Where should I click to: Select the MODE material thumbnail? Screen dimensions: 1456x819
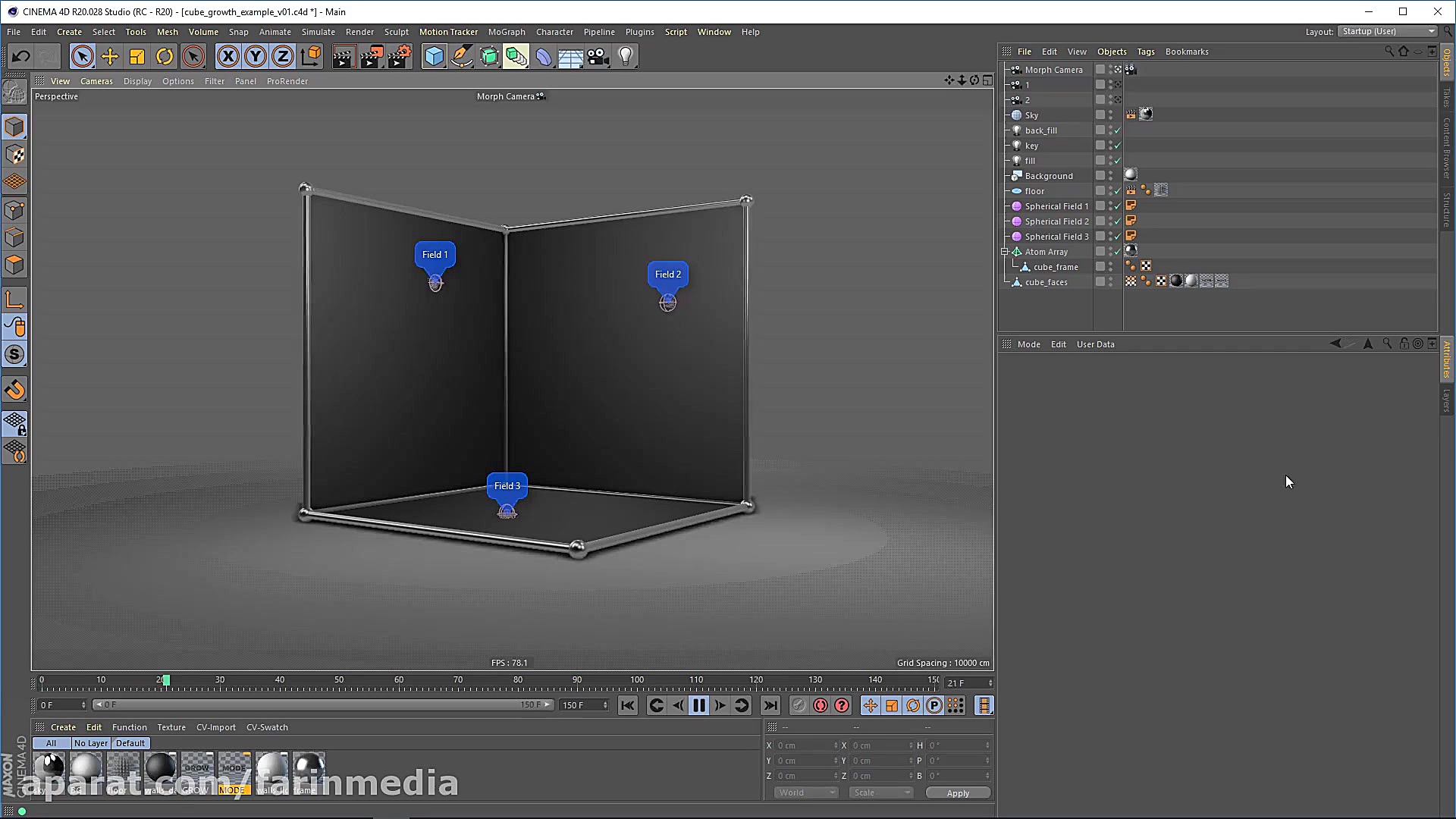tap(234, 770)
